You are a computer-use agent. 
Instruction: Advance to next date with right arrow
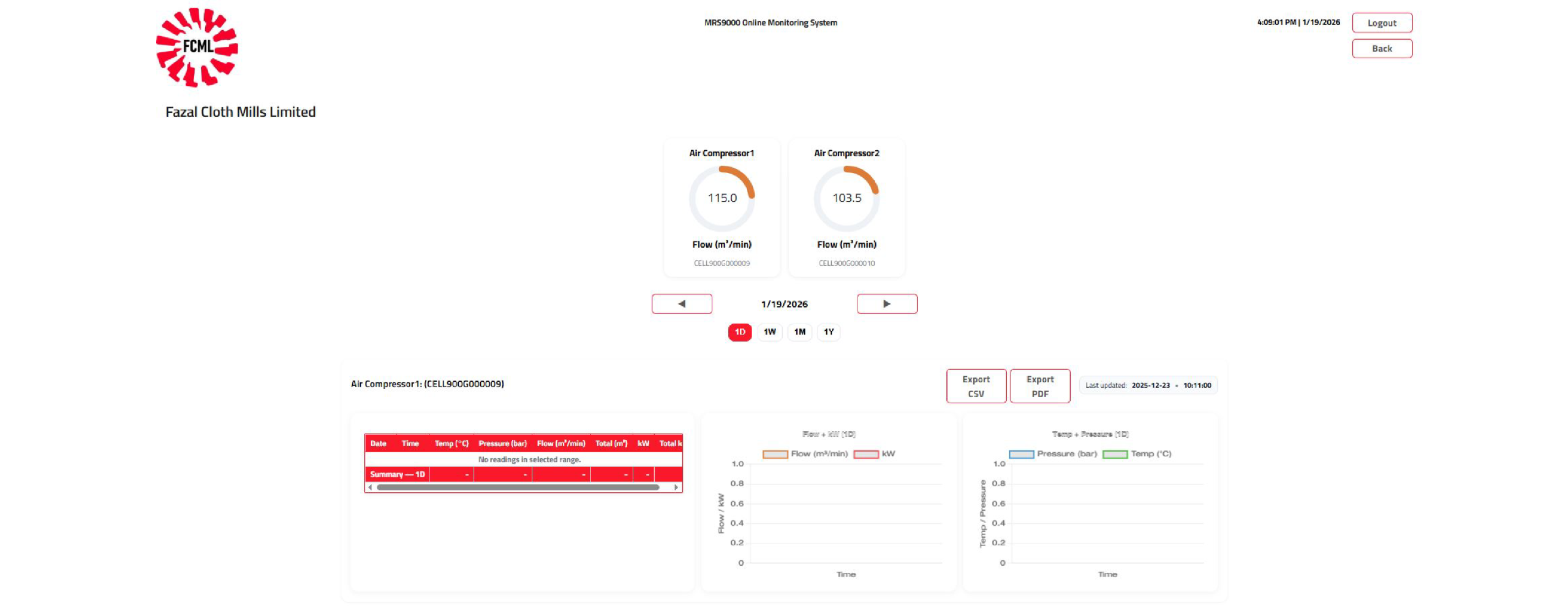click(x=886, y=303)
